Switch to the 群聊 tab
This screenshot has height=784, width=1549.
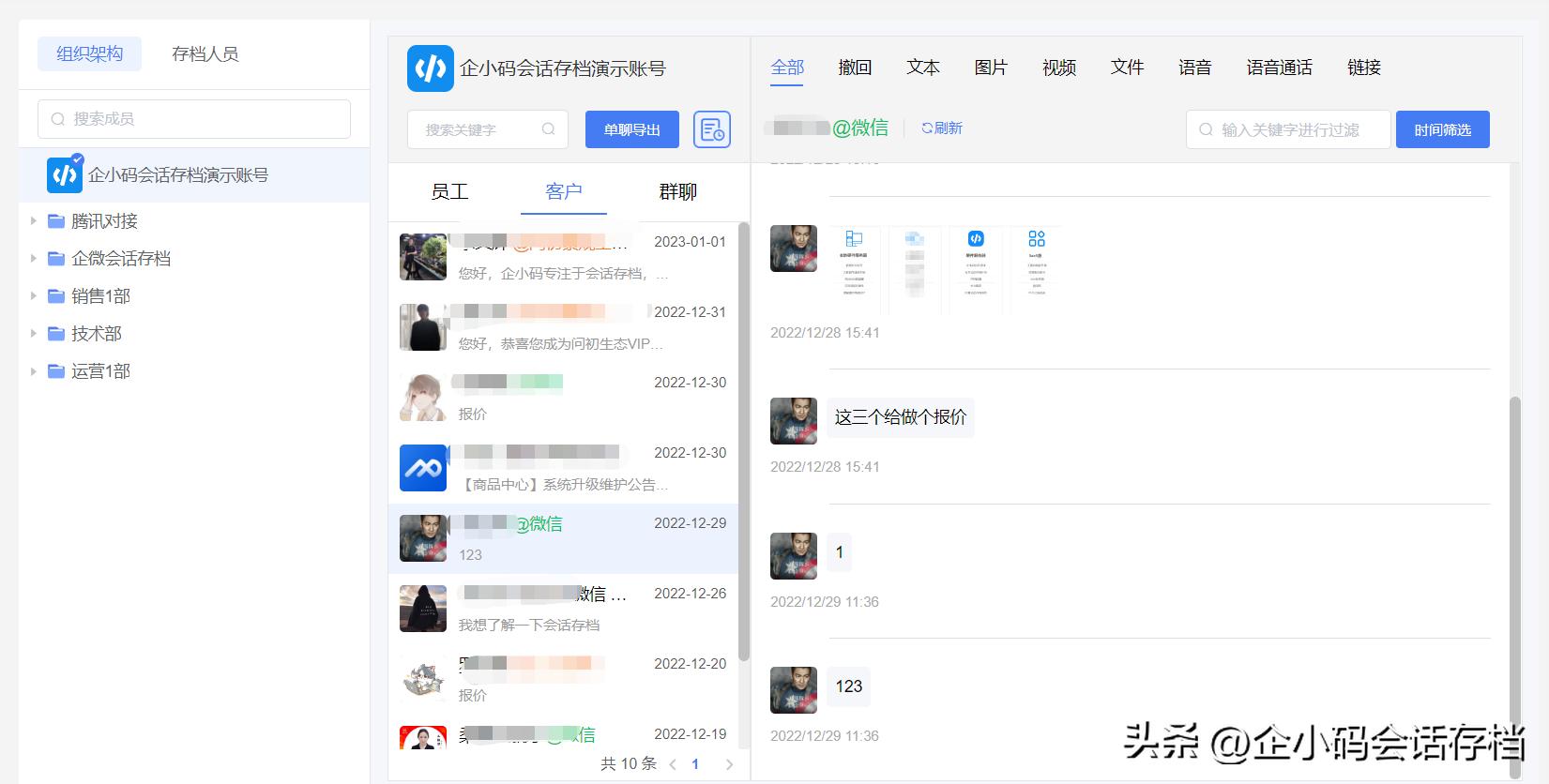(x=677, y=191)
